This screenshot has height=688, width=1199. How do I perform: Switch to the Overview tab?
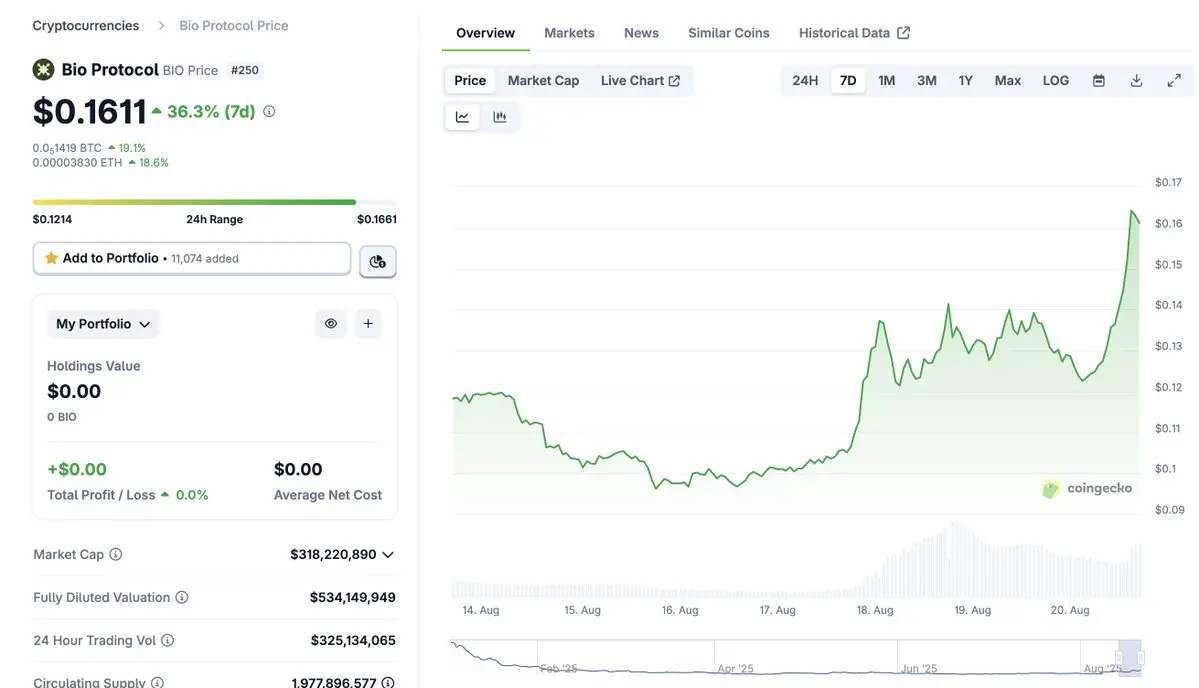coord(486,33)
